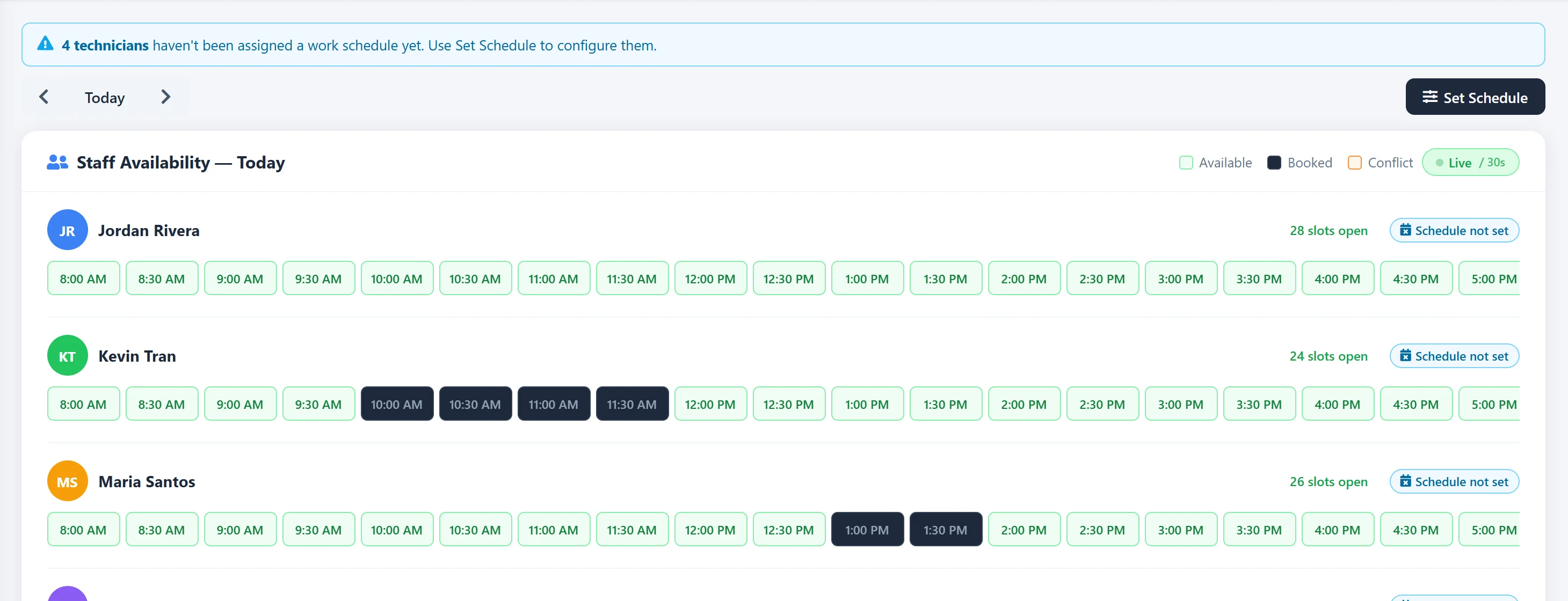This screenshot has height=601, width=1568.
Task: Open Kevin Tran's booked 11:30 AM slot
Action: point(632,404)
